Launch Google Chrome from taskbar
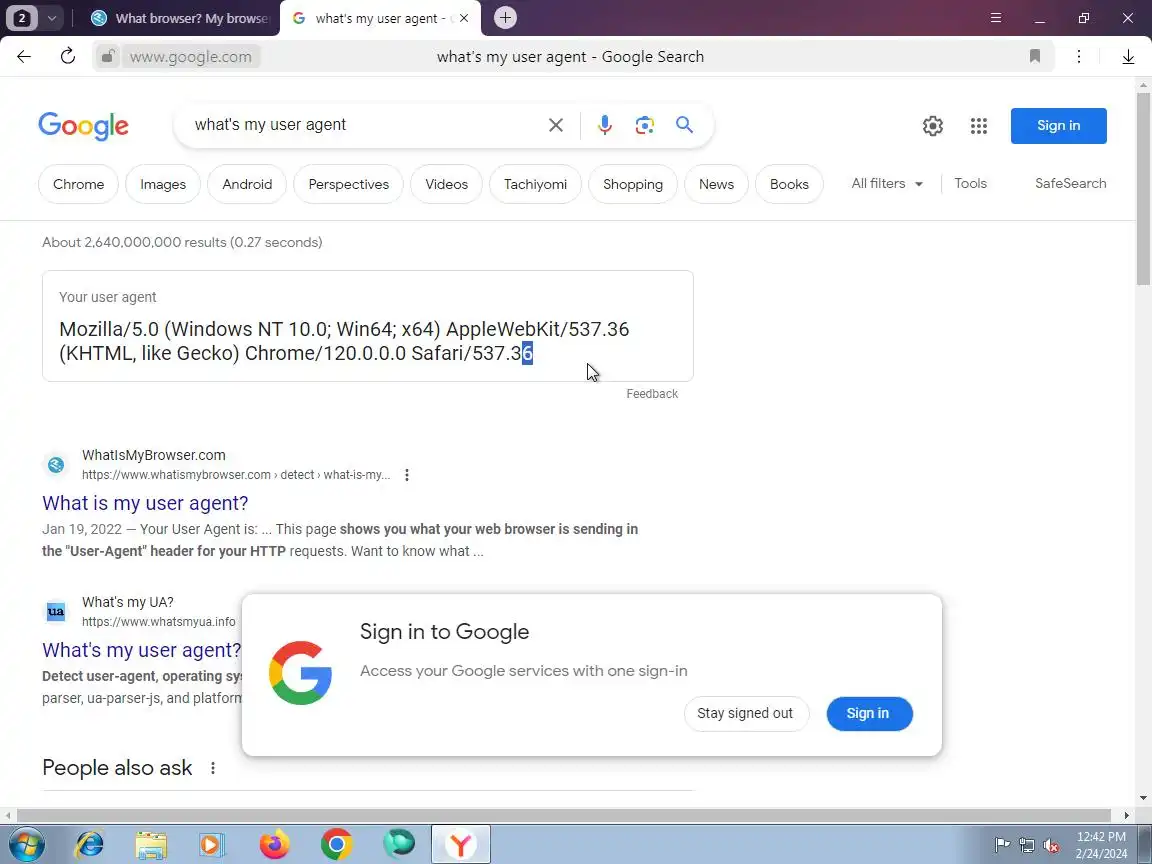Viewport: 1152px width, 864px height. (336, 844)
